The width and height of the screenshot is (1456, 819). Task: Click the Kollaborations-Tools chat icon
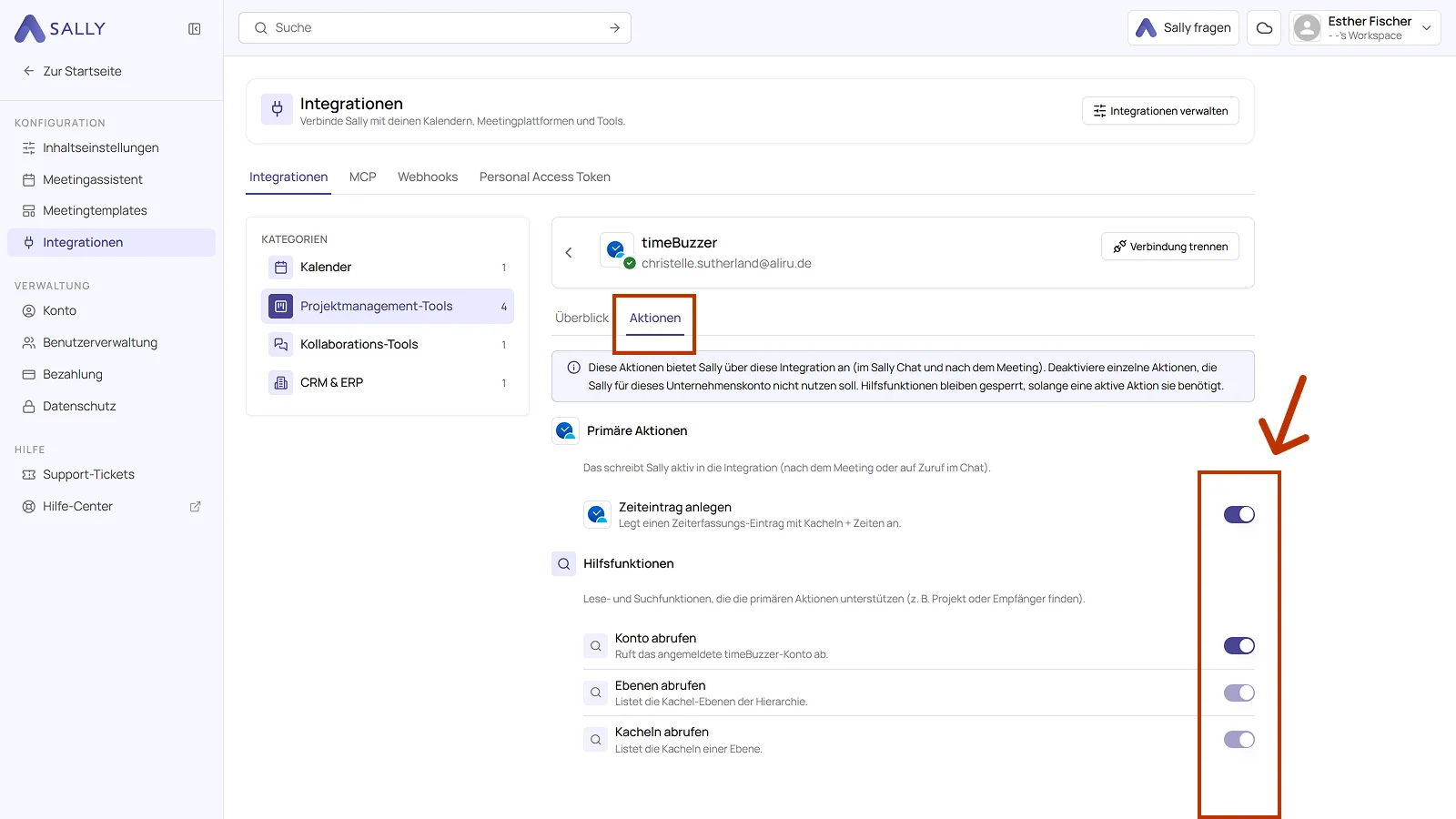pyautogui.click(x=280, y=345)
